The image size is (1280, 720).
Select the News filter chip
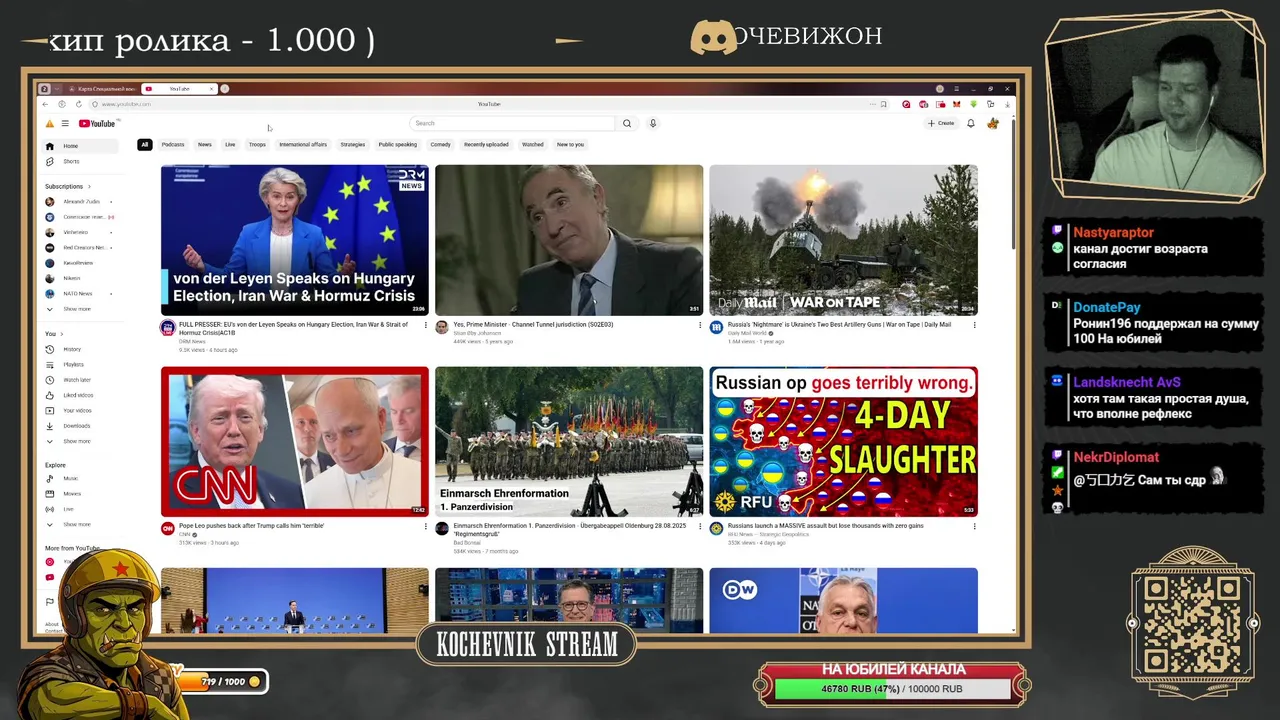(x=205, y=144)
